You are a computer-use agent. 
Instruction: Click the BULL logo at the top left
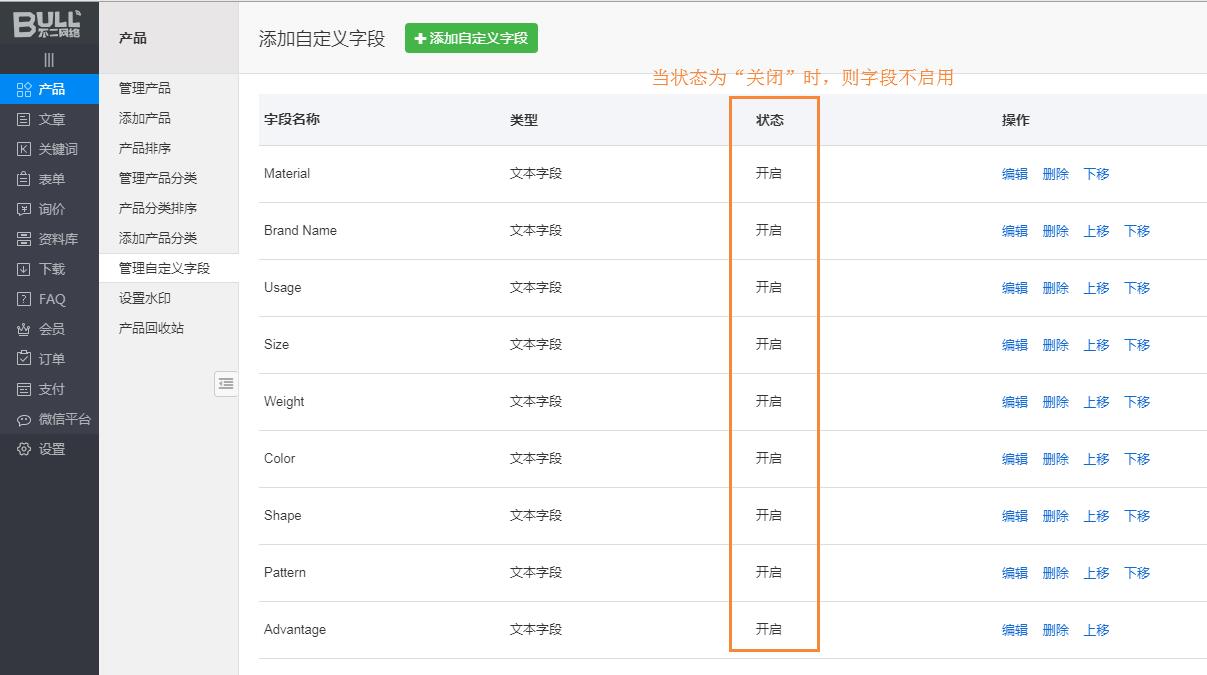coord(48,24)
